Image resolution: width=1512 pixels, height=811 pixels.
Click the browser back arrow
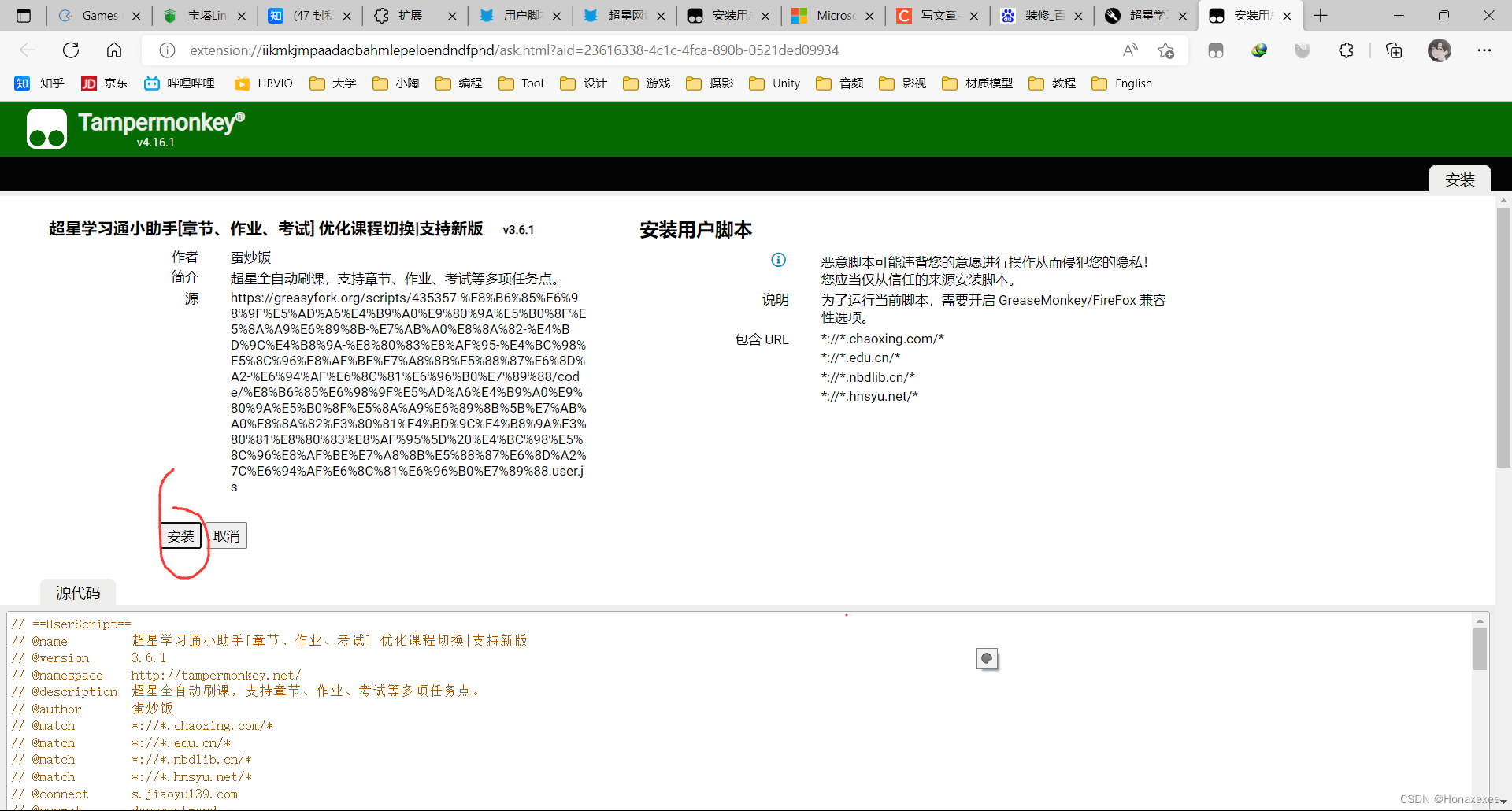(28, 50)
